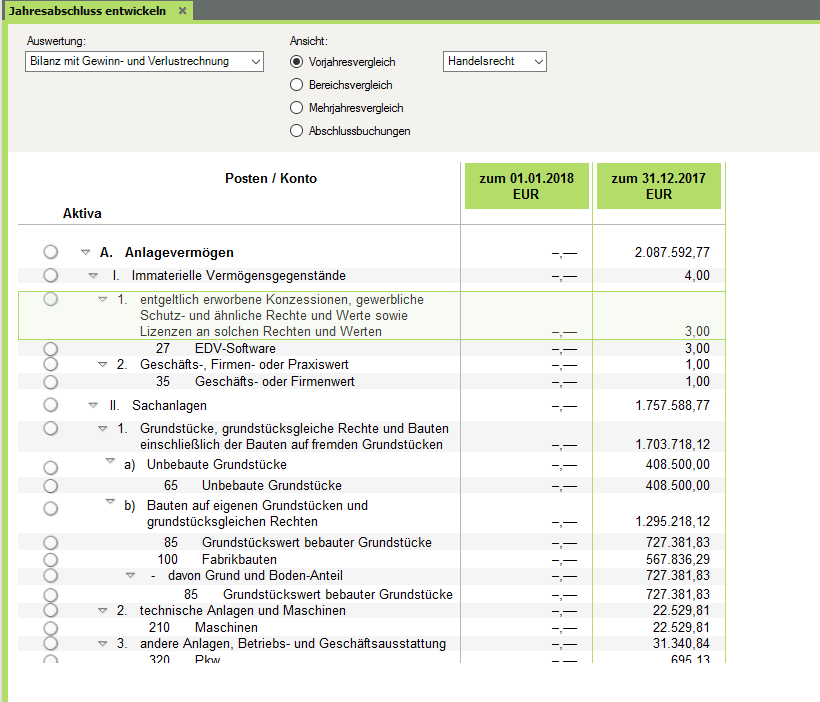820x702 pixels.
Task: Select Abschlussbuchungen view option
Action: click(296, 131)
